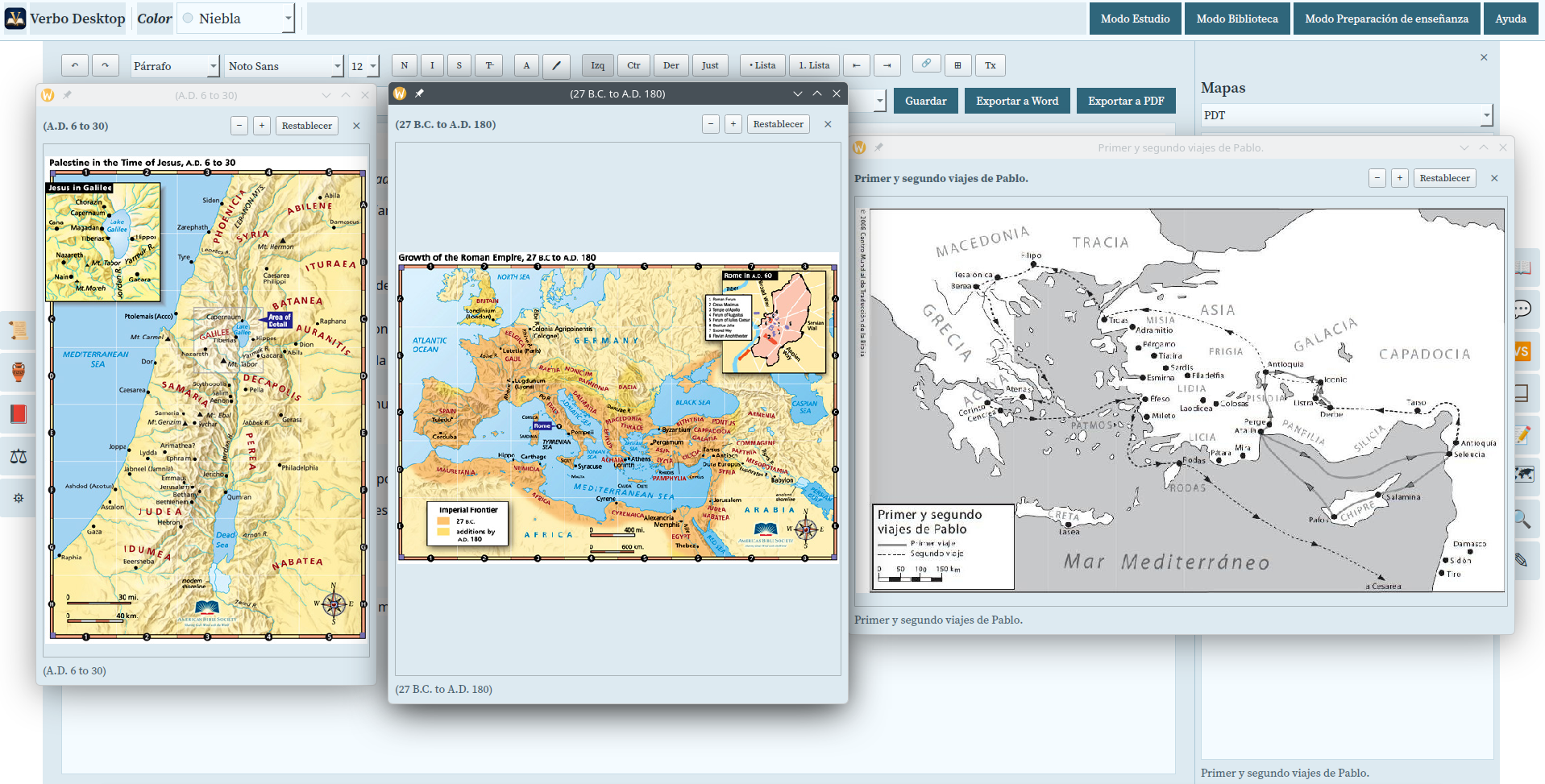Open the font size 12 dropdown
The image size is (1545, 784).
pyautogui.click(x=363, y=66)
